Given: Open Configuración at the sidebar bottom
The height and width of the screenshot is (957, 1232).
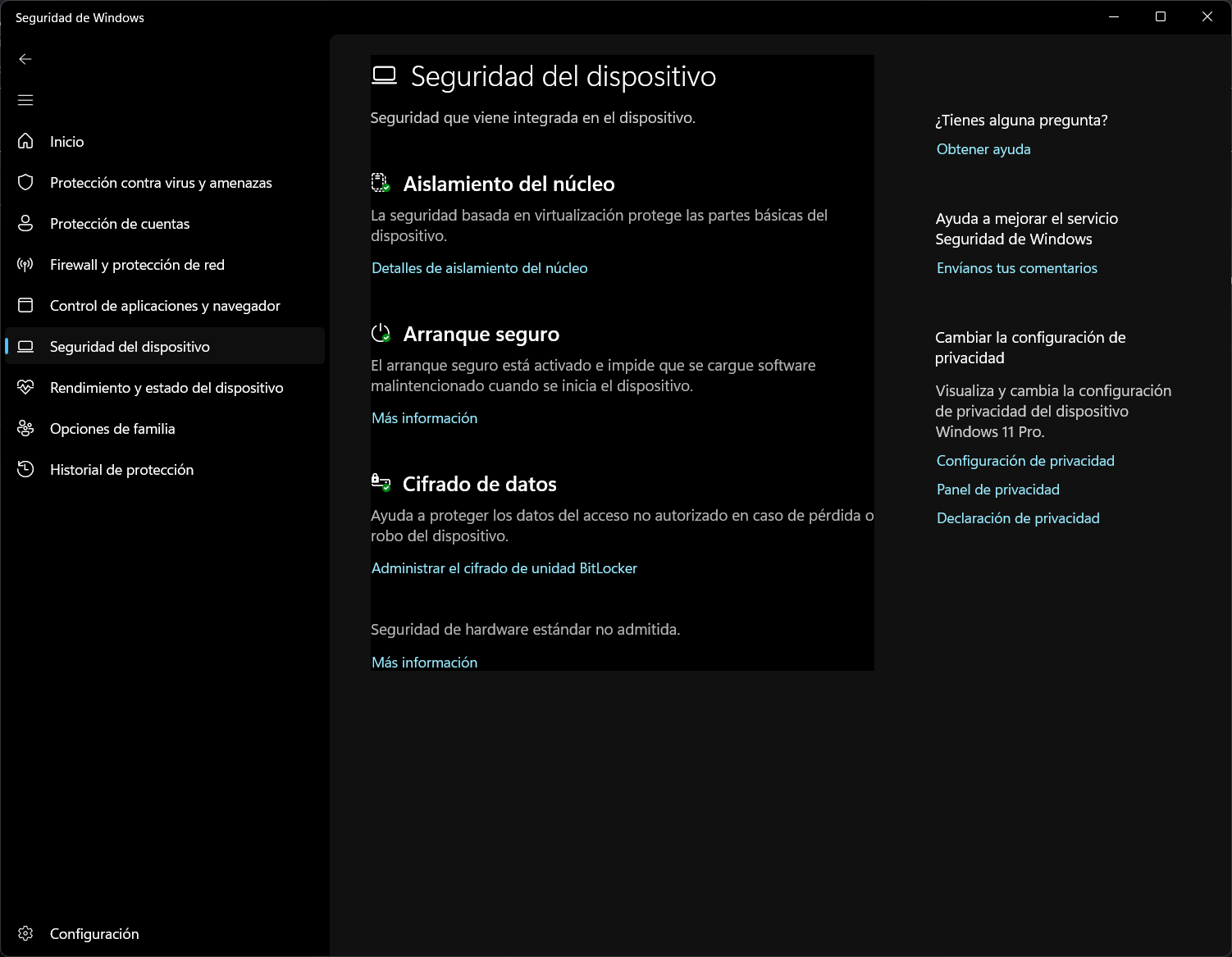Looking at the screenshot, I should (x=94, y=934).
